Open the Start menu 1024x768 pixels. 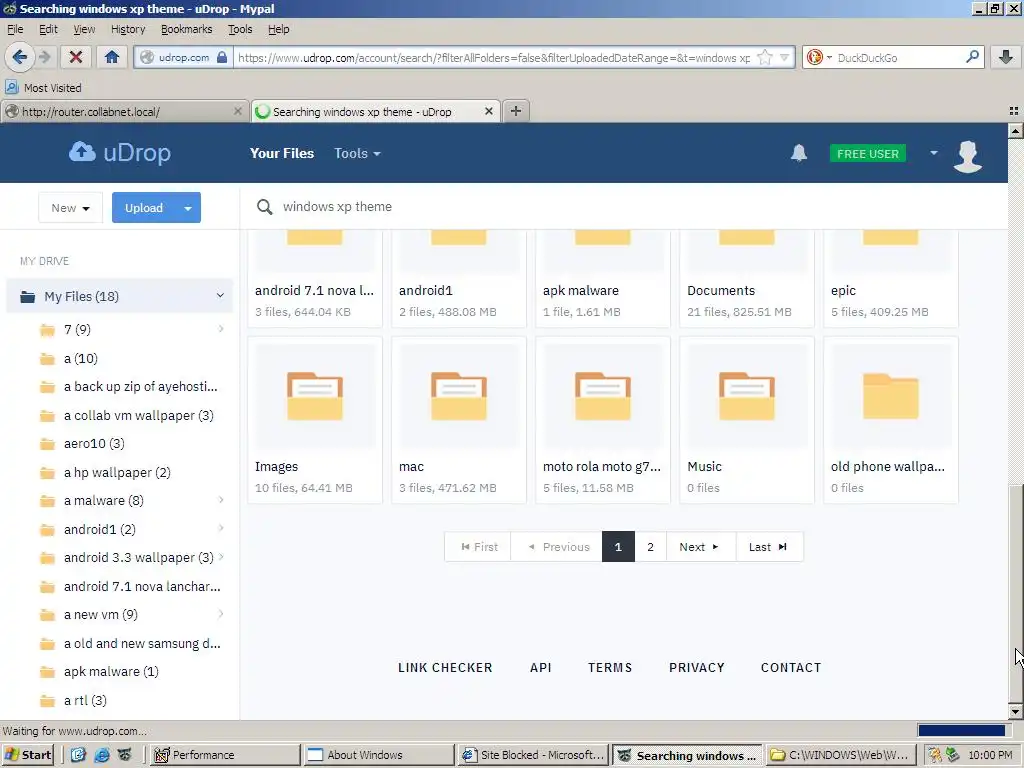pos(27,755)
